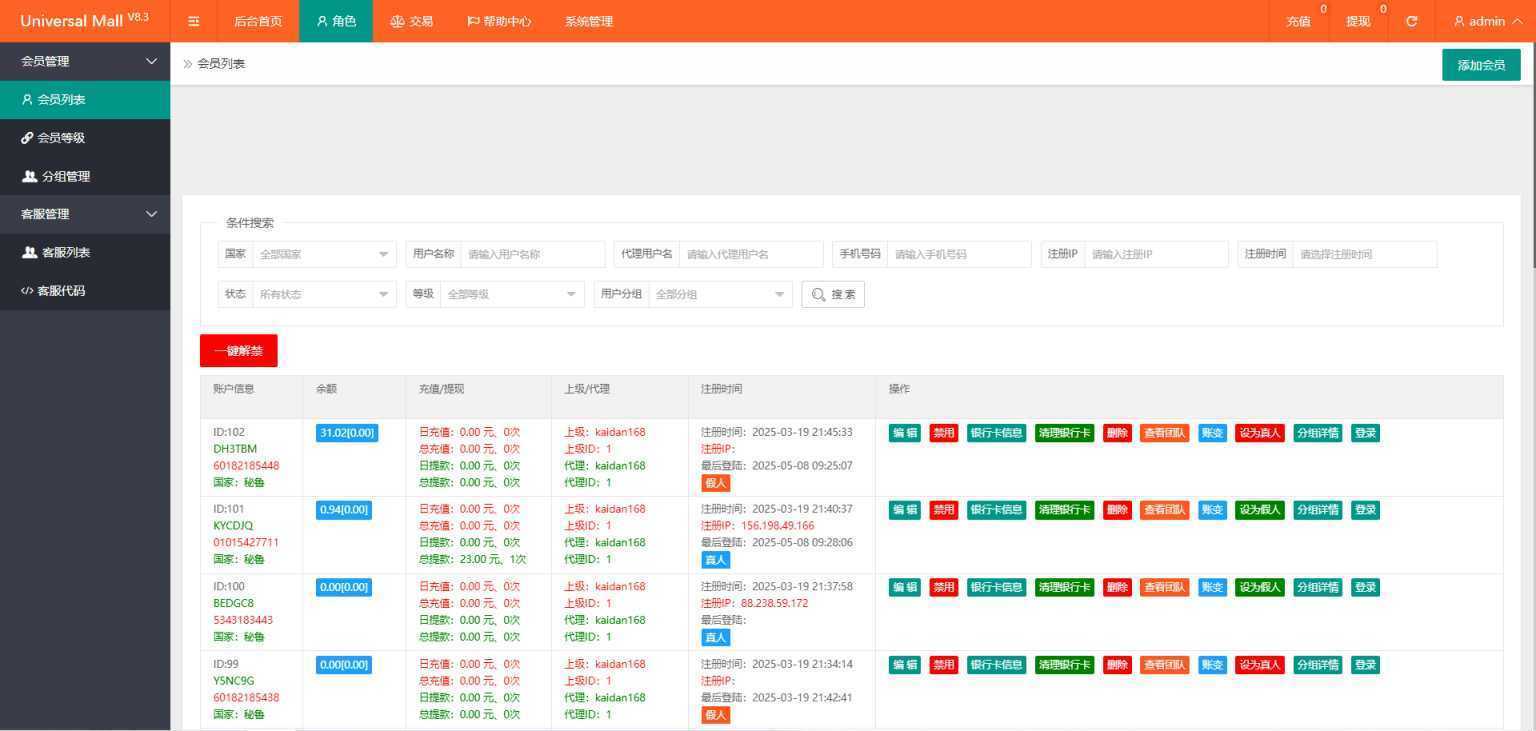
Task: Open 分组管理 in the sidebar
Action: tap(85, 176)
